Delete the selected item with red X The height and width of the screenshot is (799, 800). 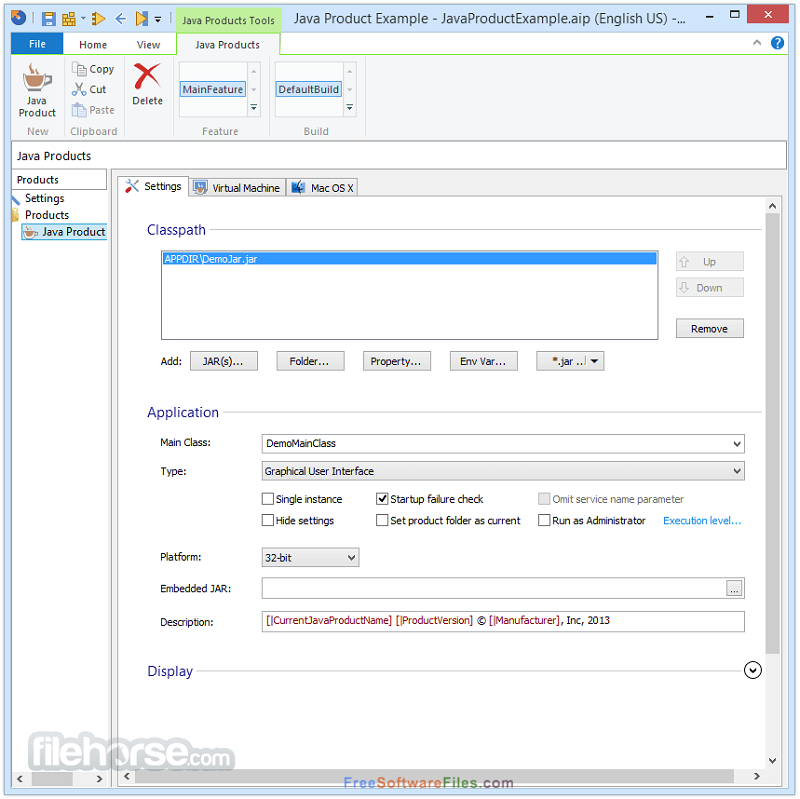click(x=147, y=84)
